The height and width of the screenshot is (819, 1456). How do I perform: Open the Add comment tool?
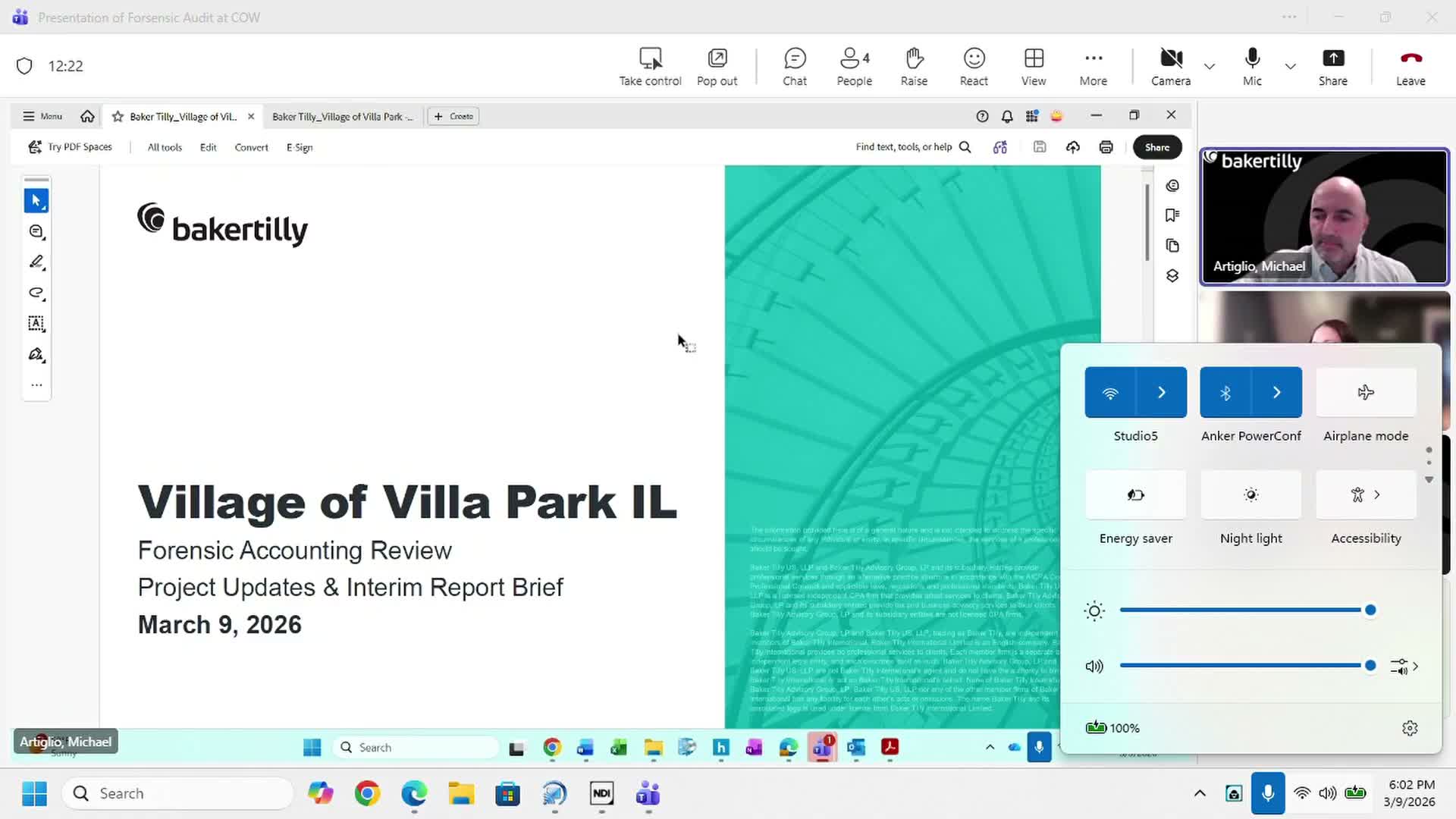[x=36, y=231]
